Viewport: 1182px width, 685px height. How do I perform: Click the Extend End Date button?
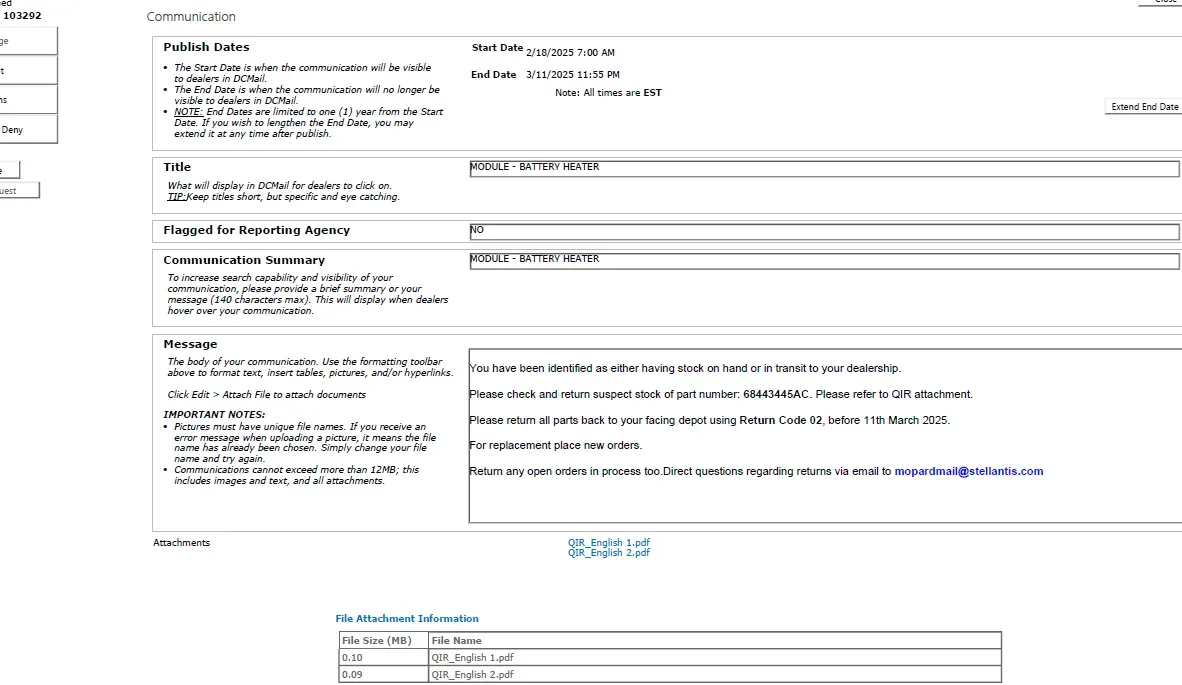(x=1144, y=107)
